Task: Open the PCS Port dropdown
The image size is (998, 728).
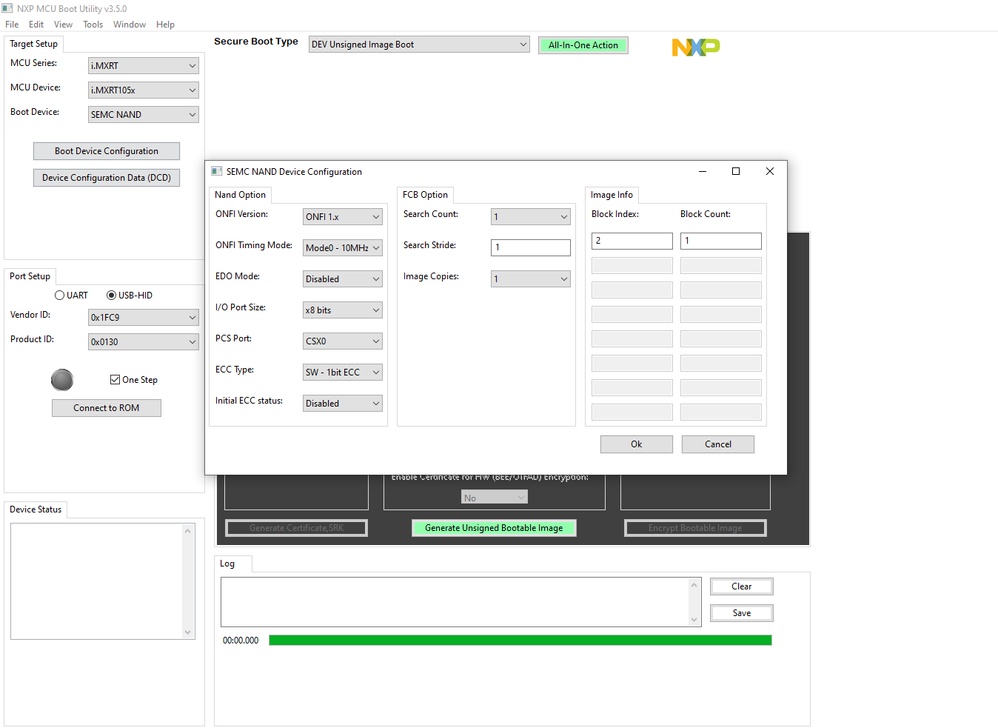Action: tap(342, 341)
